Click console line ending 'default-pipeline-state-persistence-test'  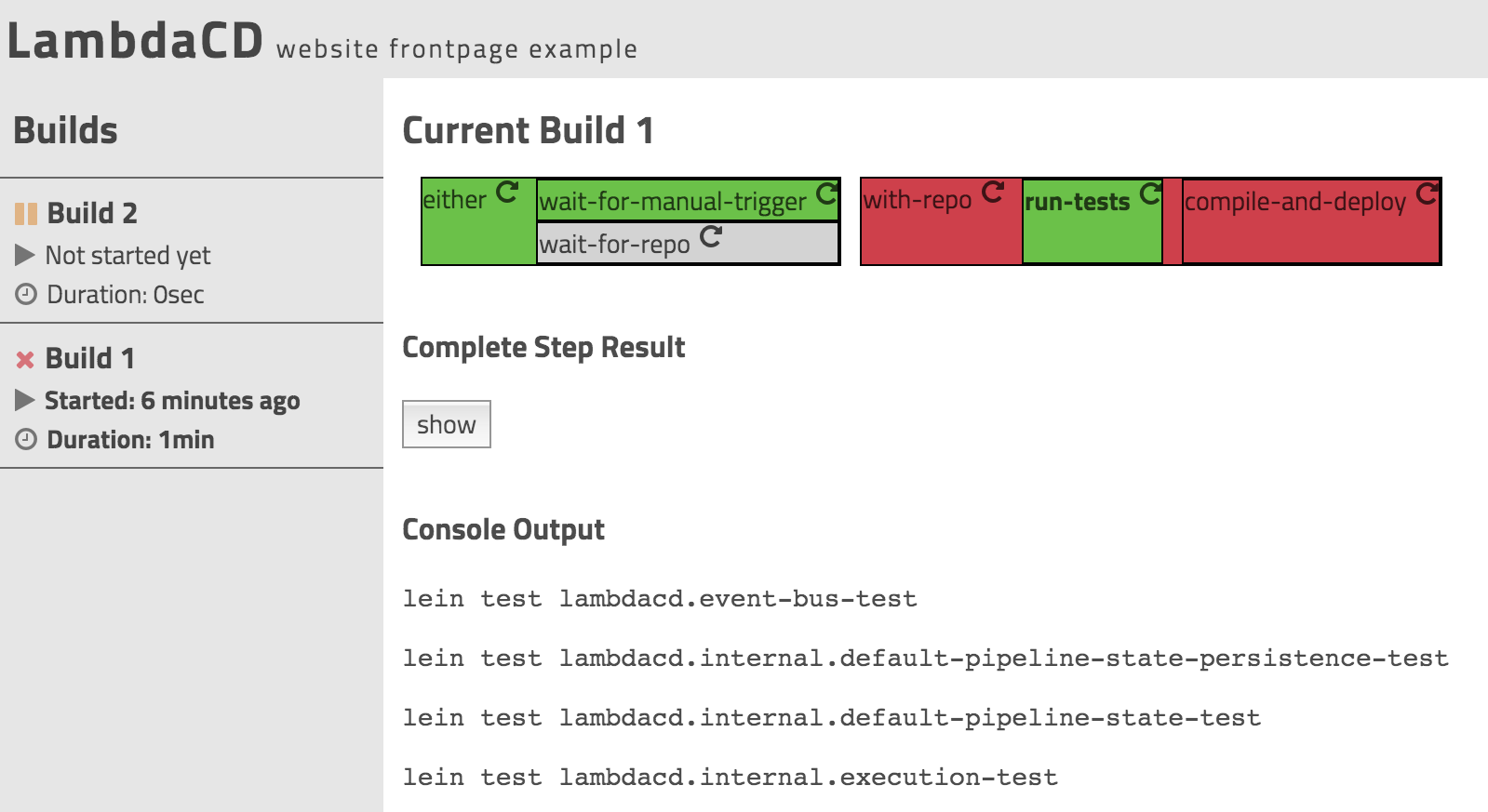tap(926, 659)
